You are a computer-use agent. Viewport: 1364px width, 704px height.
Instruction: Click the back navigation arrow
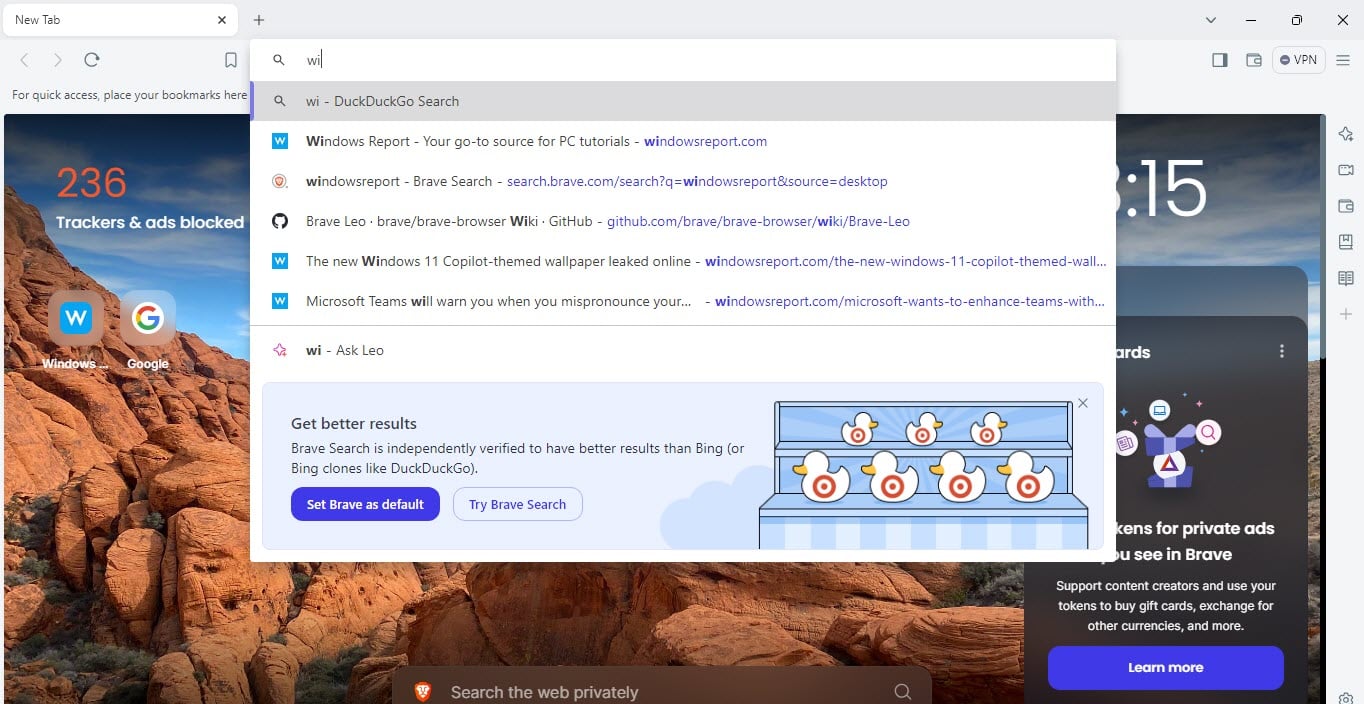25,60
